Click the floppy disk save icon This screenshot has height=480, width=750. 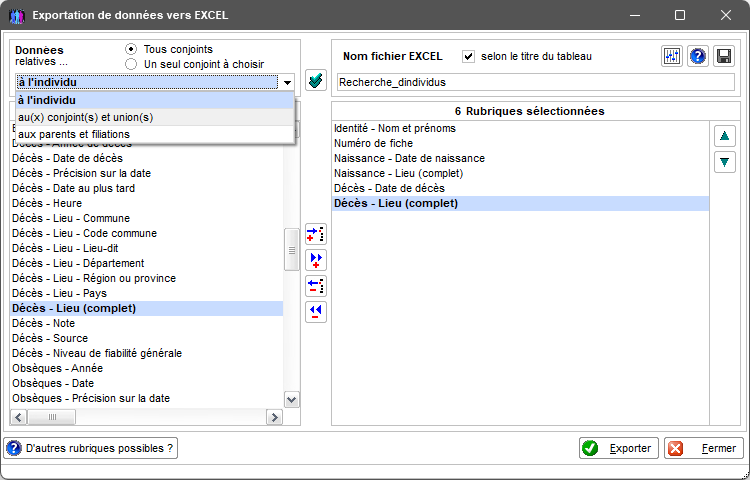tap(724, 57)
